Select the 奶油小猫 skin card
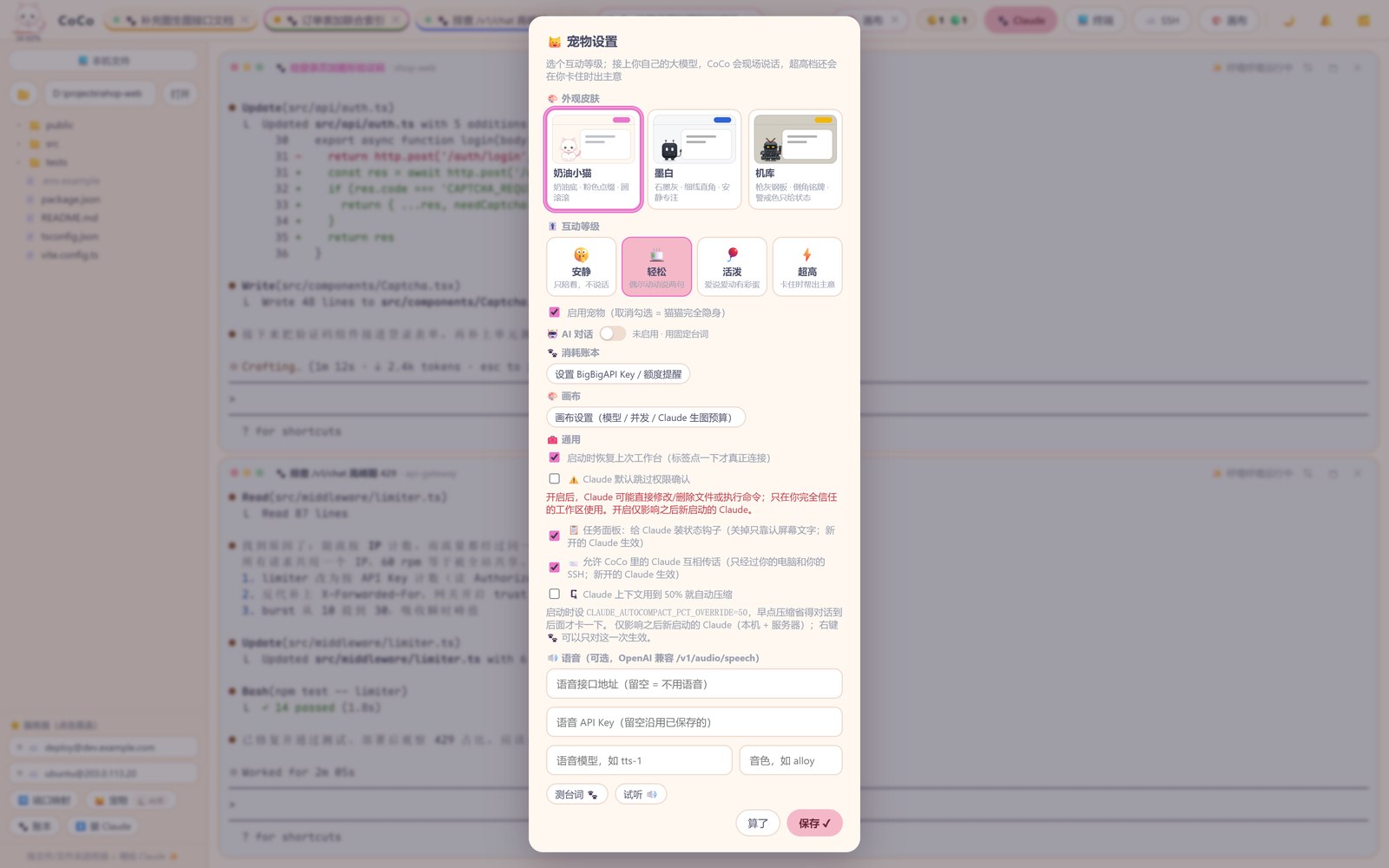 pyautogui.click(x=594, y=159)
